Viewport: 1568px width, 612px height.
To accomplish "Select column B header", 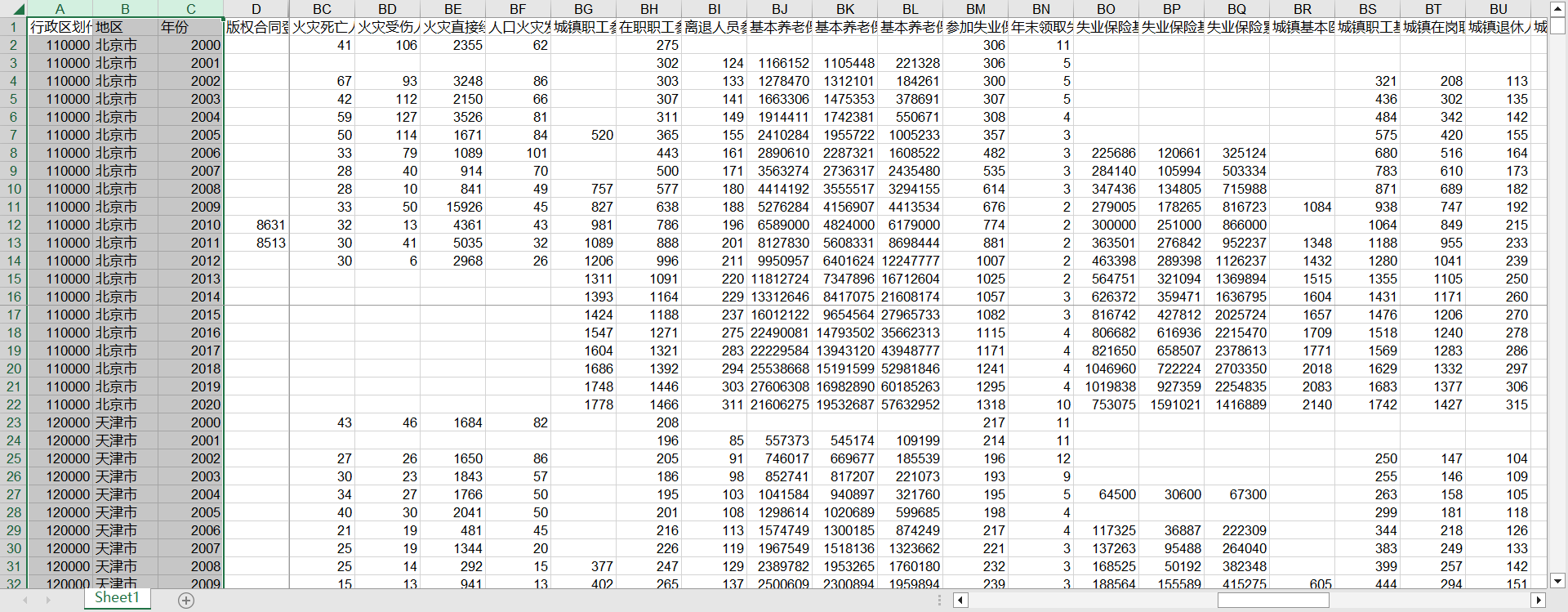I will tap(125, 9).
